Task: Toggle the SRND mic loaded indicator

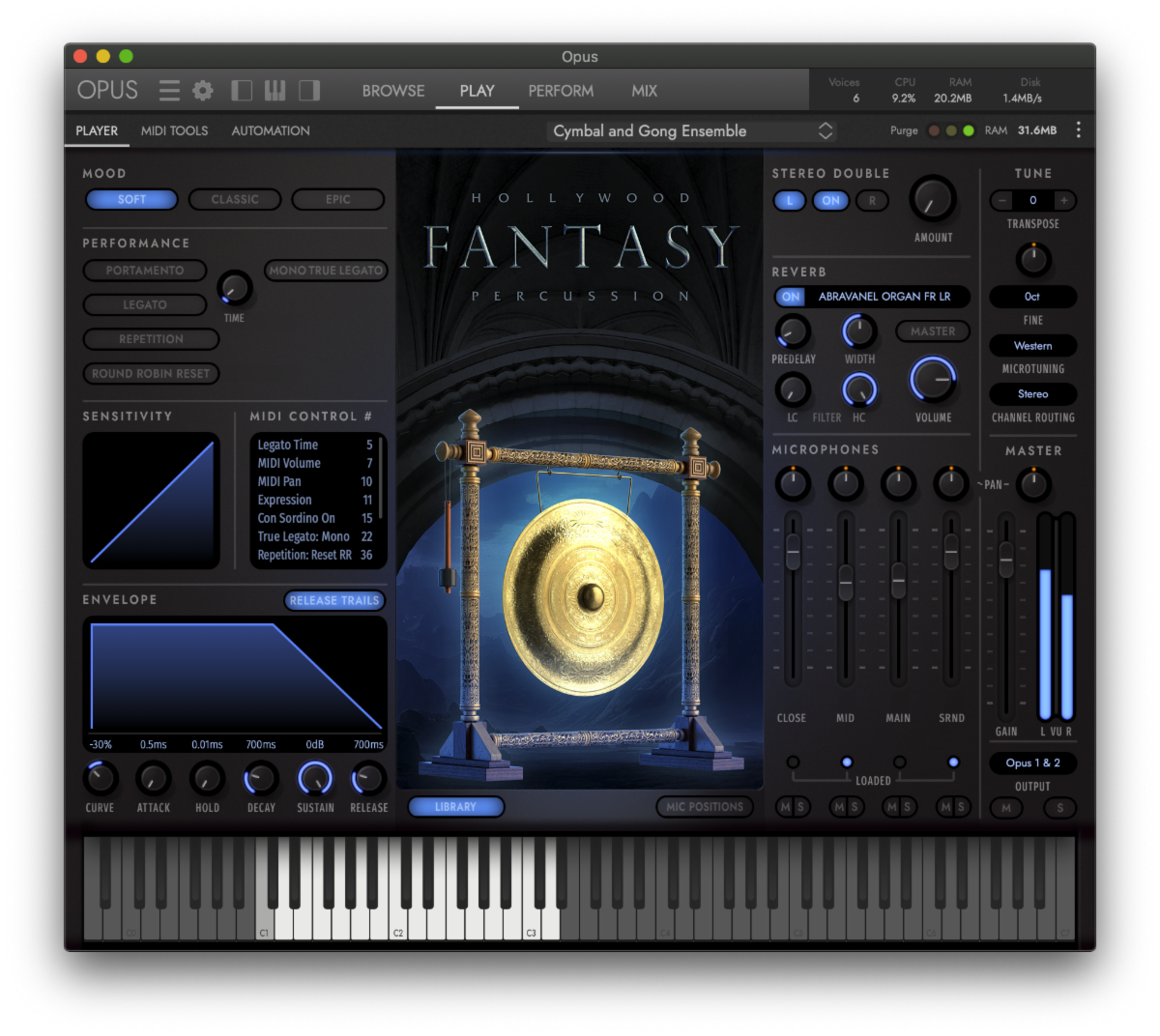Action: tap(953, 763)
